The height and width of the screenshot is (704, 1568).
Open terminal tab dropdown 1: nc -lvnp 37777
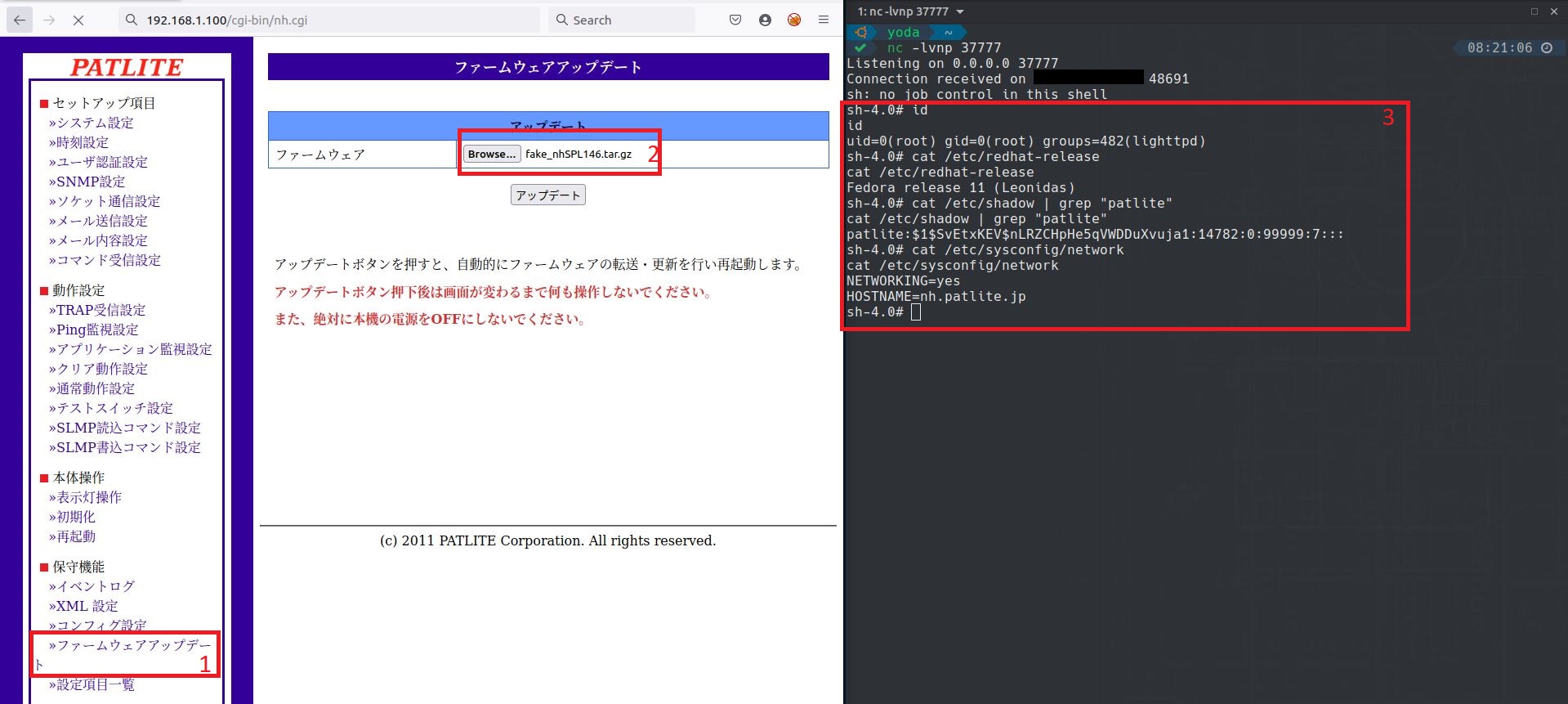[x=911, y=11]
